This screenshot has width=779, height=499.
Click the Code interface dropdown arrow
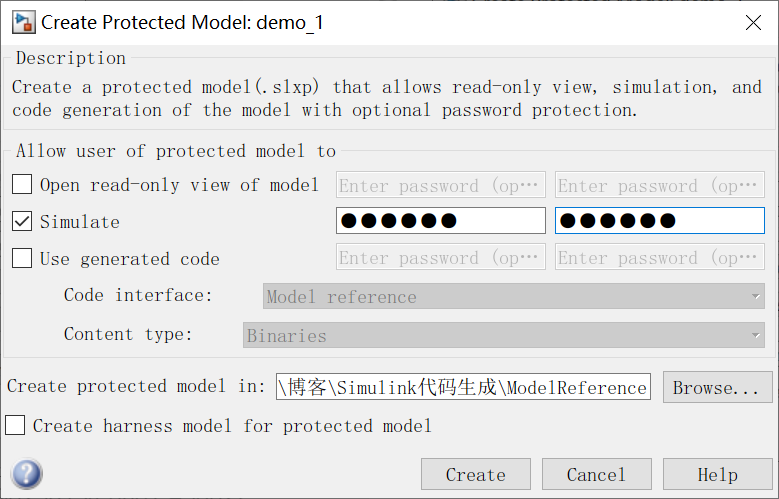755,296
